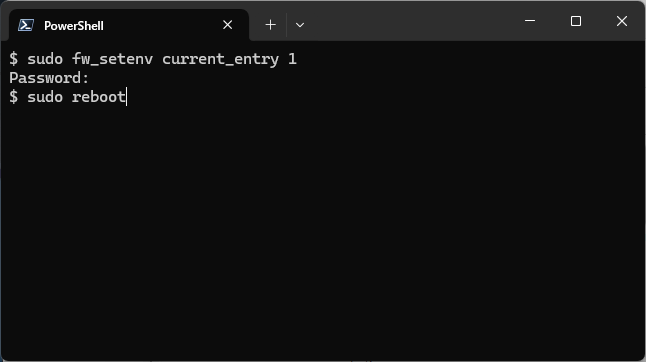
Task: Click the Password: prompt line
Action: tap(49, 78)
